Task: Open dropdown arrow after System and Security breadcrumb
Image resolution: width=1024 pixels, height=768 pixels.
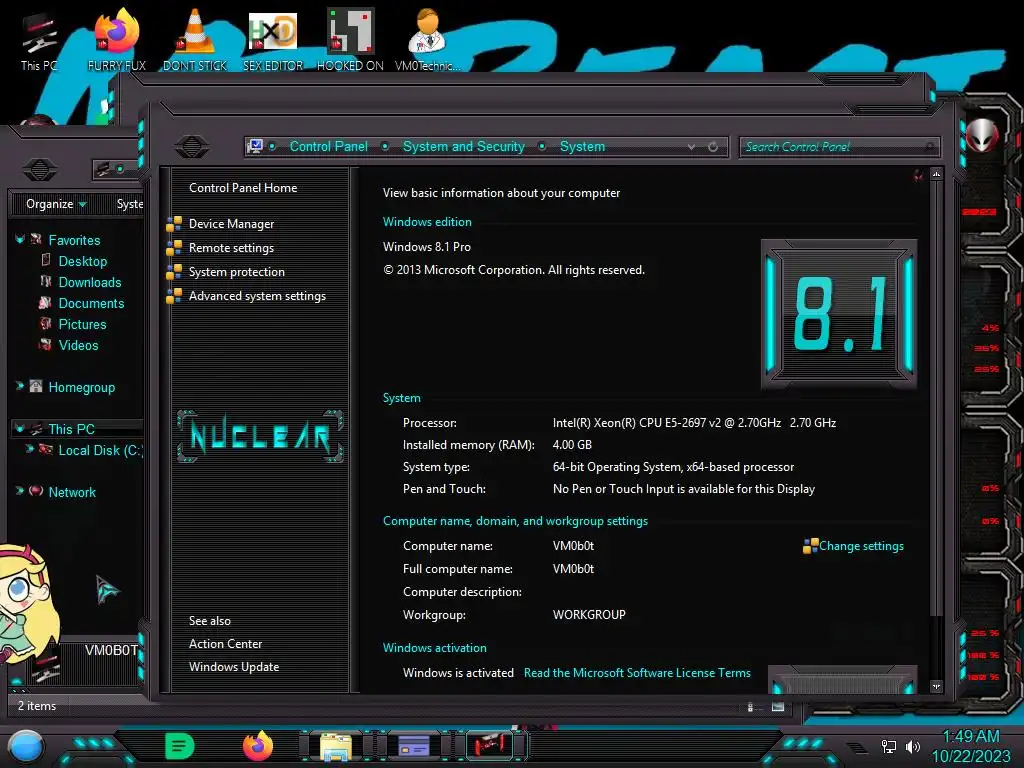Action: pyautogui.click(x=542, y=146)
